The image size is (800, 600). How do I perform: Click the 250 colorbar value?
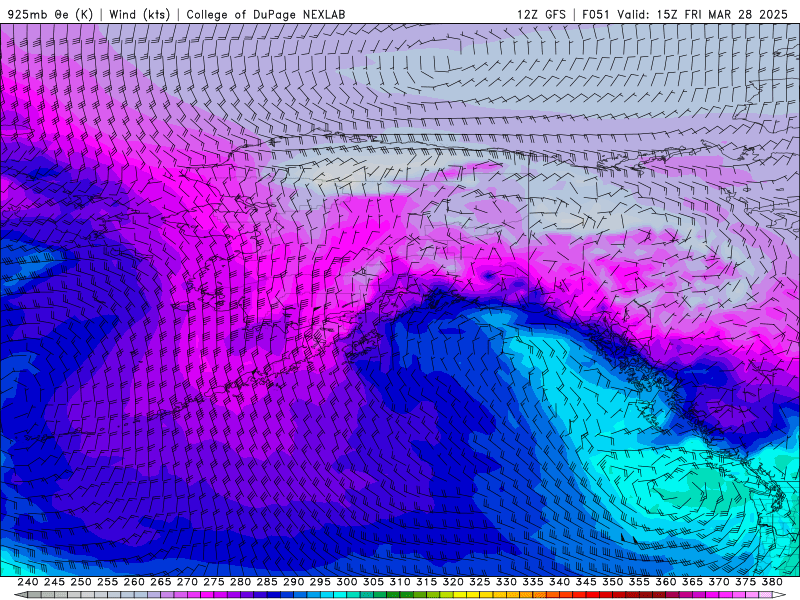pyautogui.click(x=81, y=582)
